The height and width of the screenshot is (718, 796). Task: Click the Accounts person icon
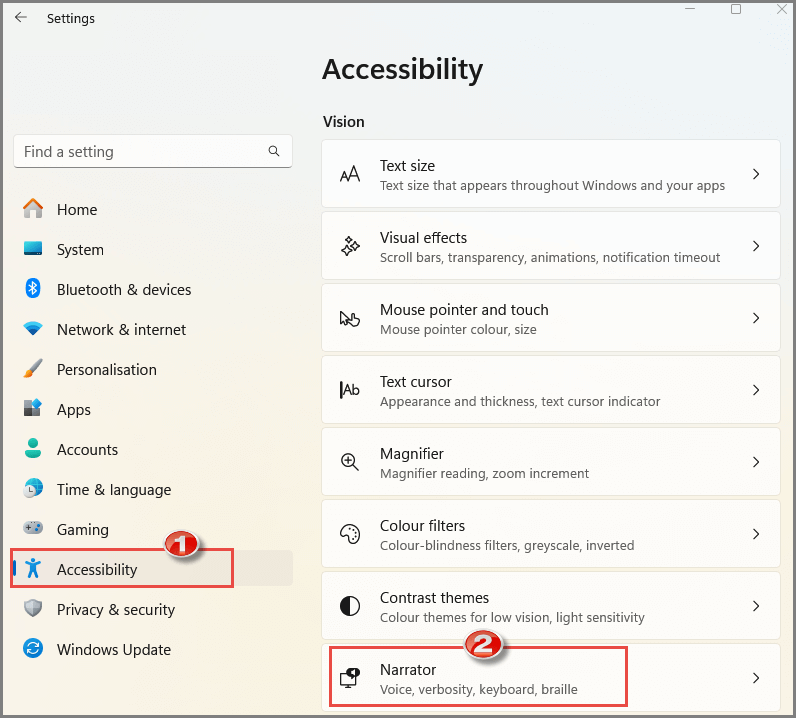point(33,448)
